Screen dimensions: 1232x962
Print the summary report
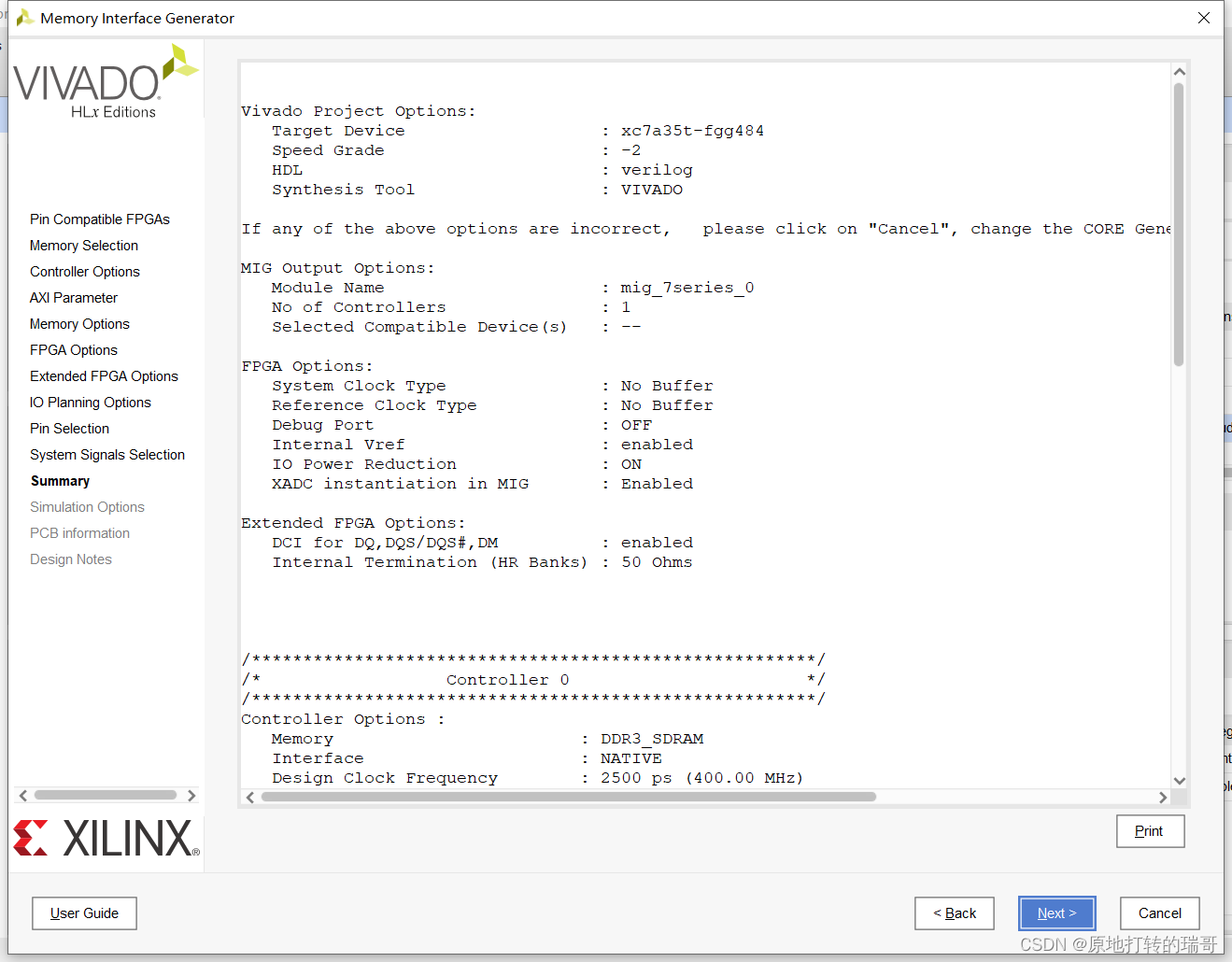click(x=1150, y=831)
